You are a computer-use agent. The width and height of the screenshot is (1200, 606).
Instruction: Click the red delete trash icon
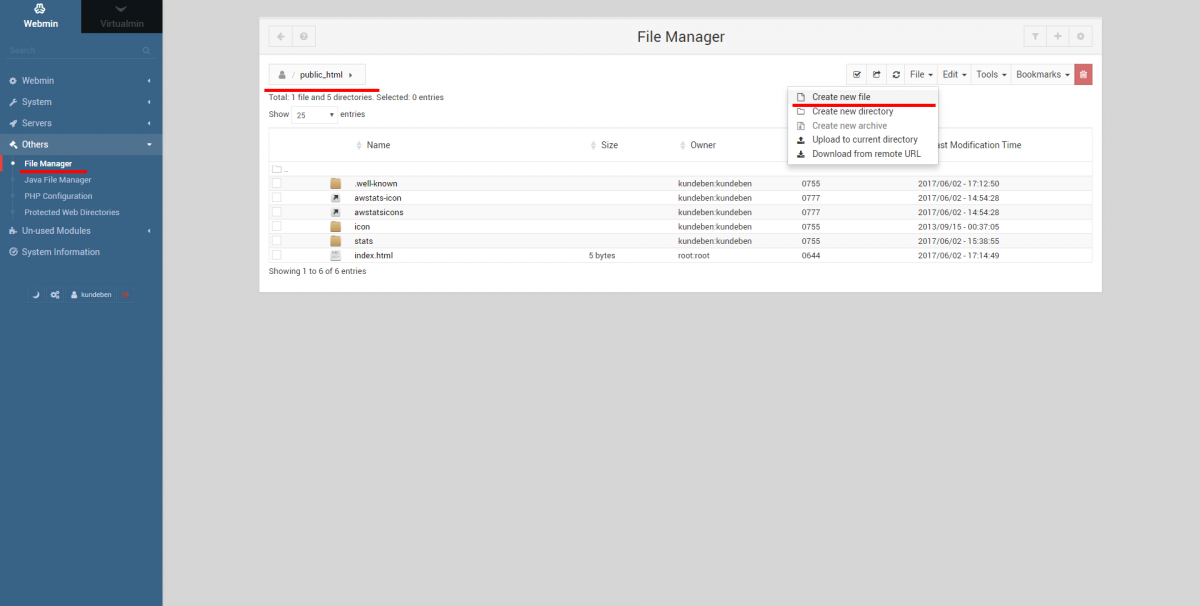[1083, 74]
